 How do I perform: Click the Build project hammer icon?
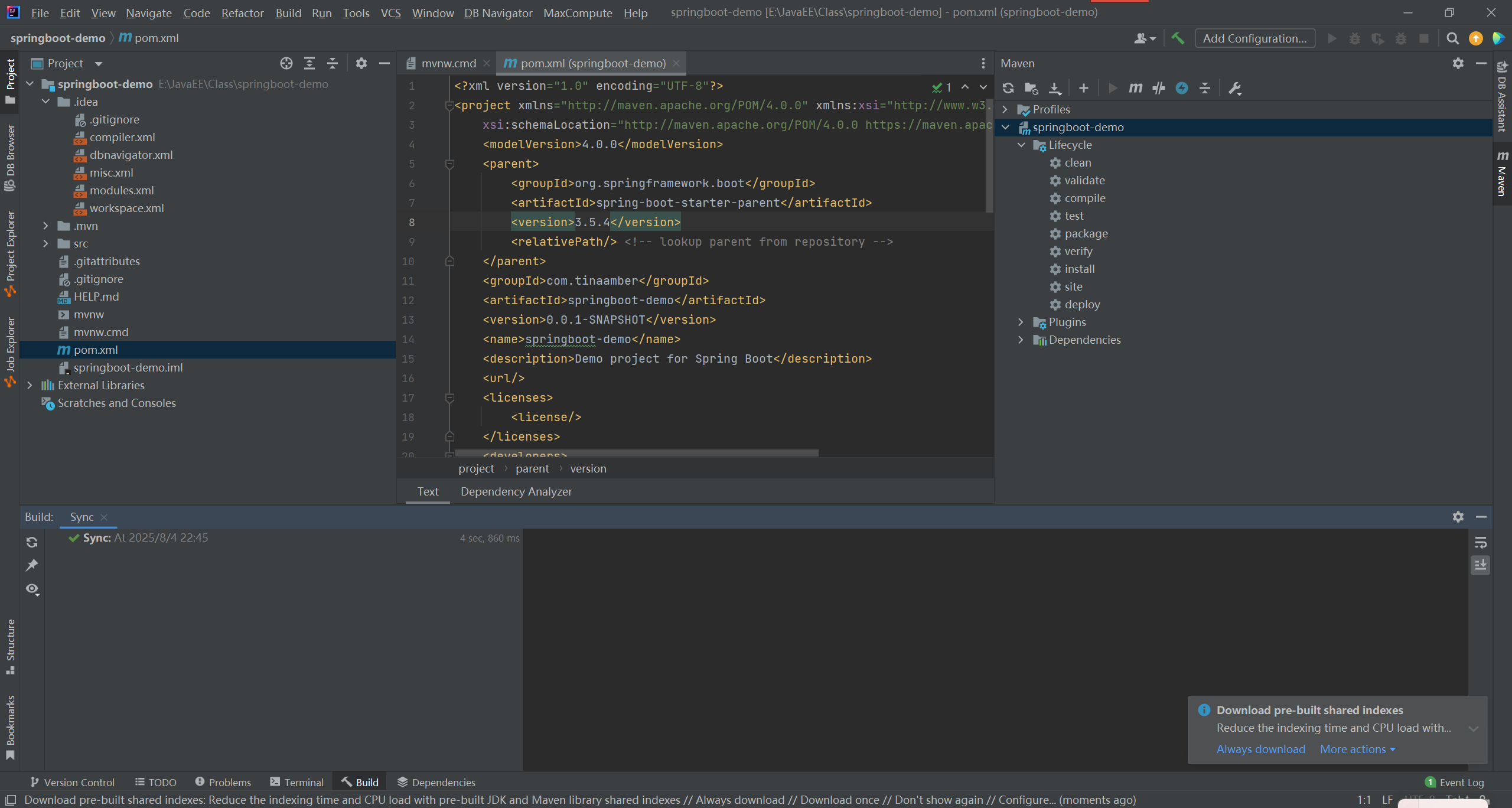[x=1178, y=38]
